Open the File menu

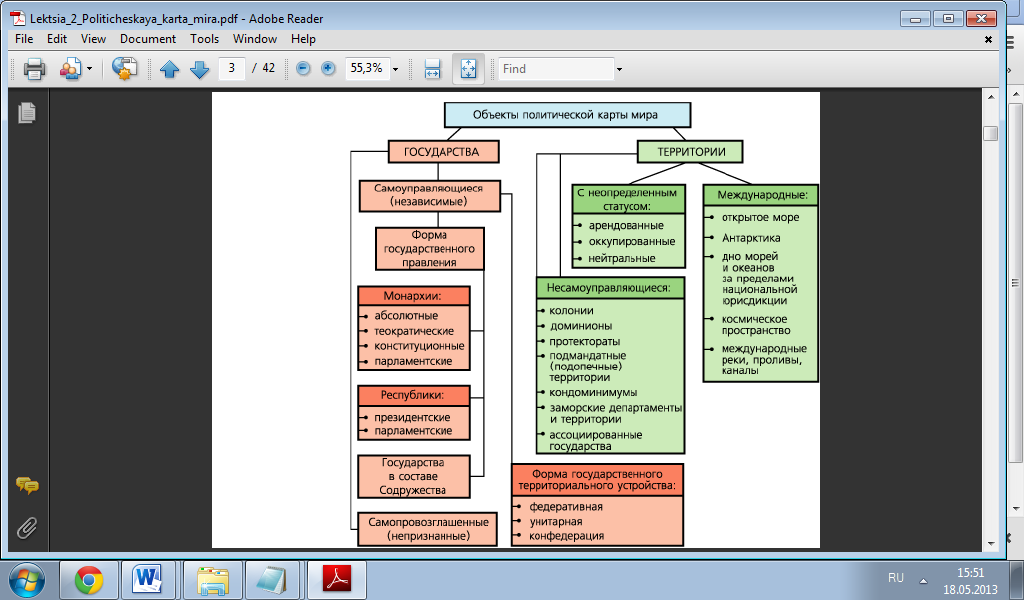24,39
